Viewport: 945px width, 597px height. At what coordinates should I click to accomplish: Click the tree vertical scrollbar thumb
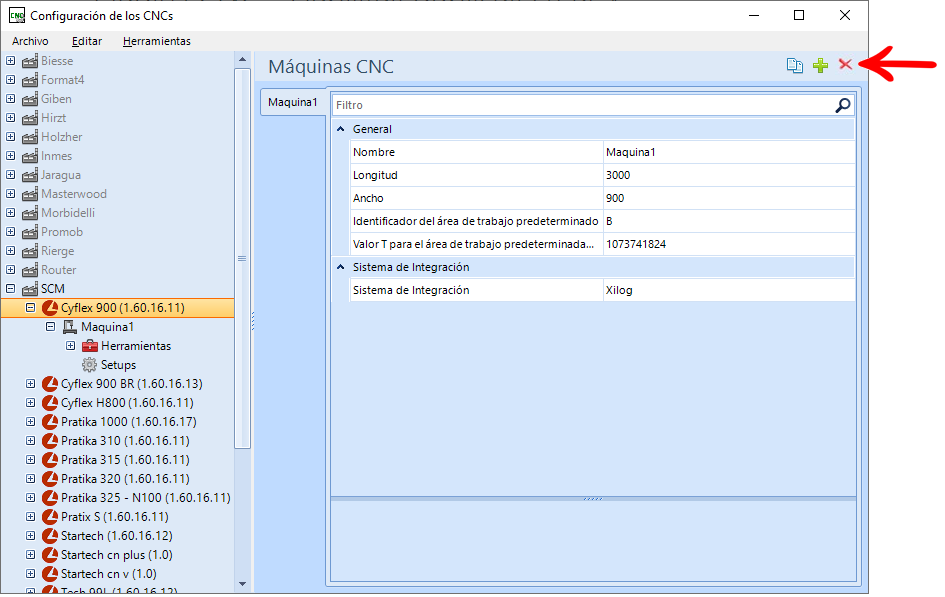242,258
